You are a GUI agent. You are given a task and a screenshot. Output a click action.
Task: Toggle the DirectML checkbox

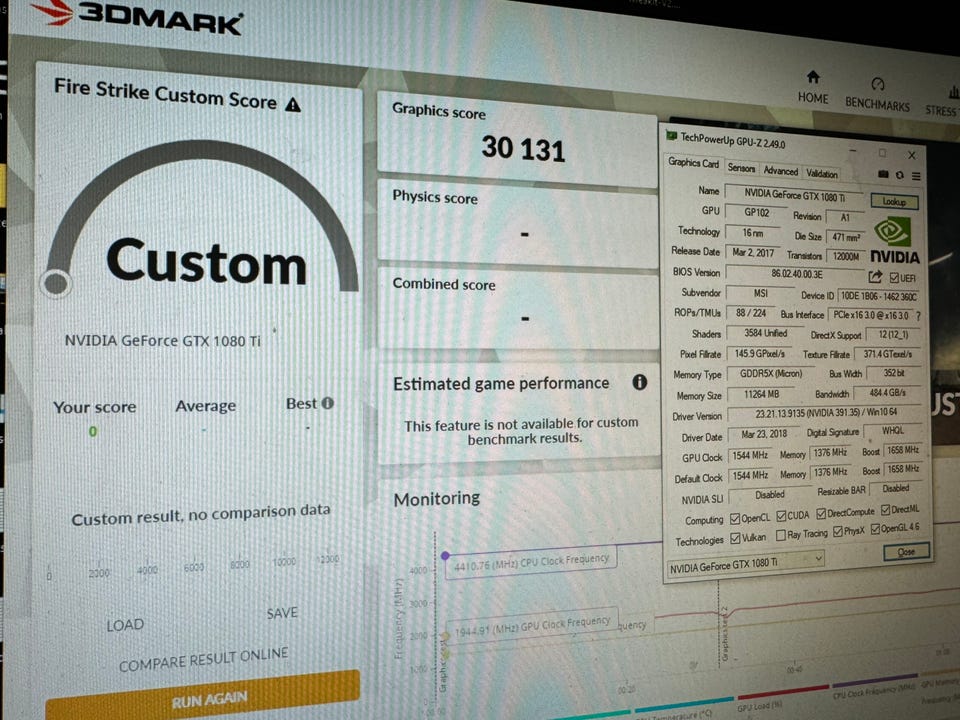[x=885, y=510]
